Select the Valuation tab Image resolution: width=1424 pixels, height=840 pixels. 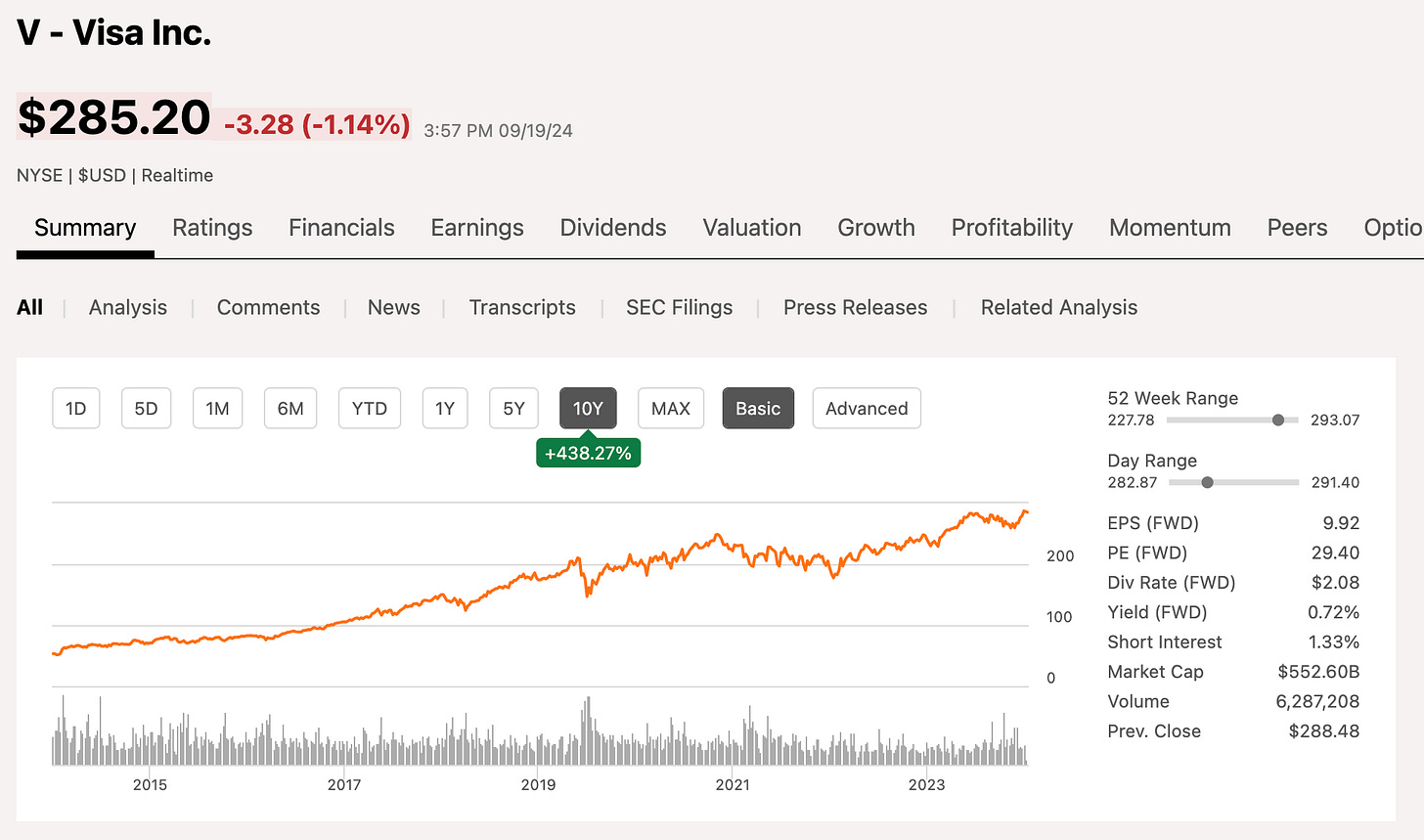(x=752, y=228)
